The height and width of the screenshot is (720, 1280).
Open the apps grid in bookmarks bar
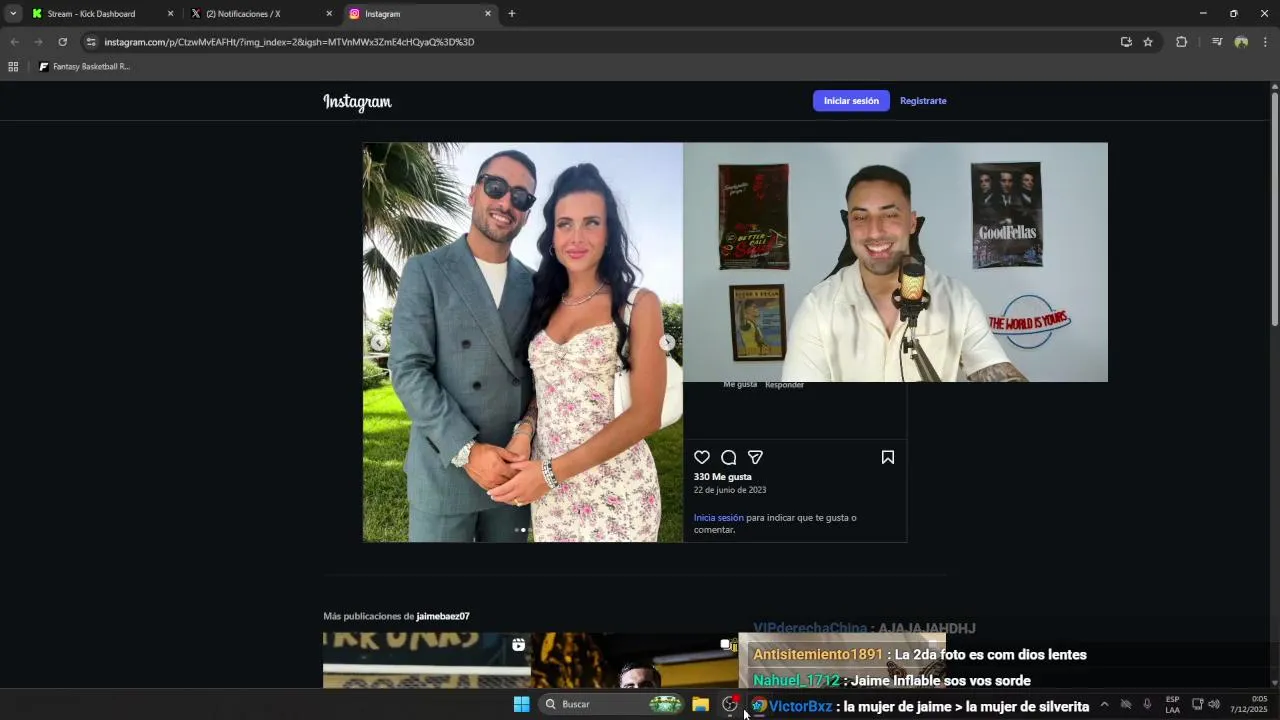point(13,67)
